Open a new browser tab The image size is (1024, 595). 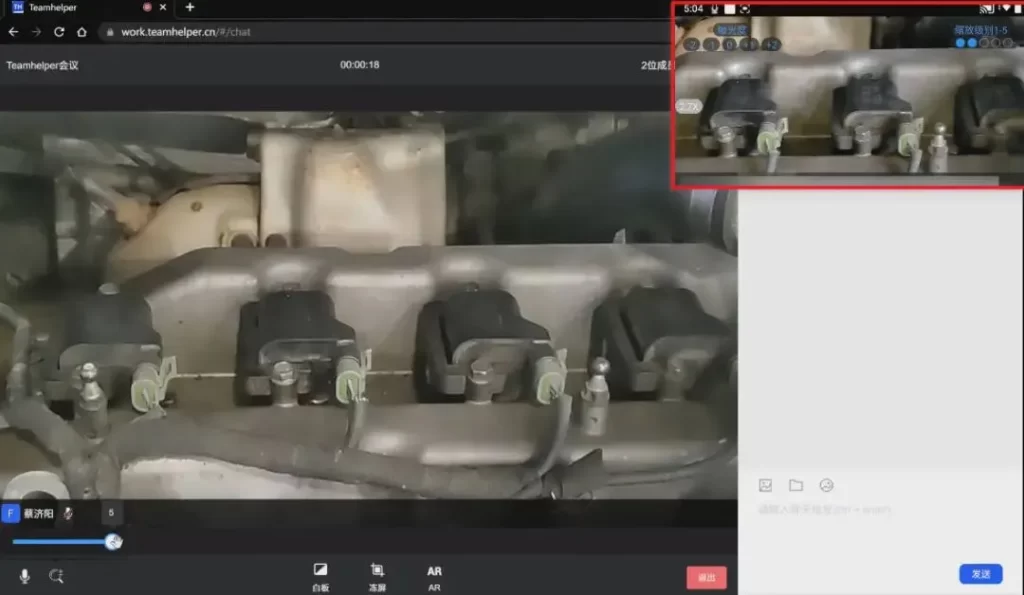[190, 8]
